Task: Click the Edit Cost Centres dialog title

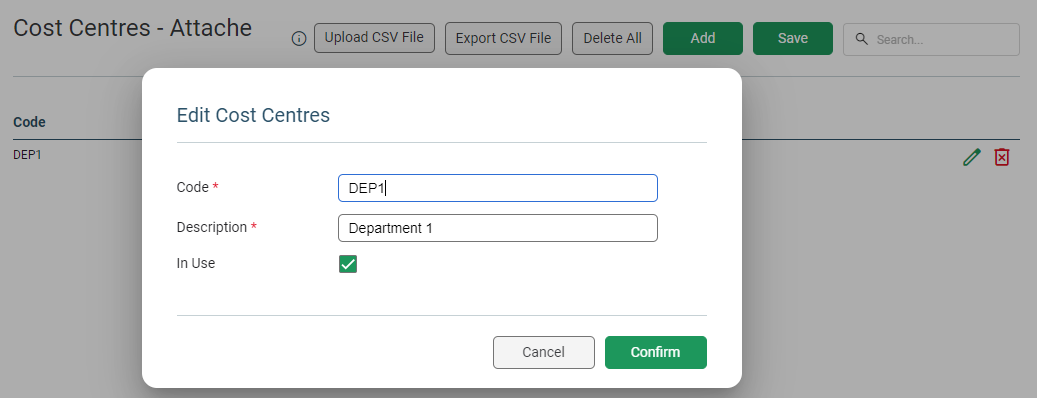Action: pyautogui.click(x=253, y=116)
